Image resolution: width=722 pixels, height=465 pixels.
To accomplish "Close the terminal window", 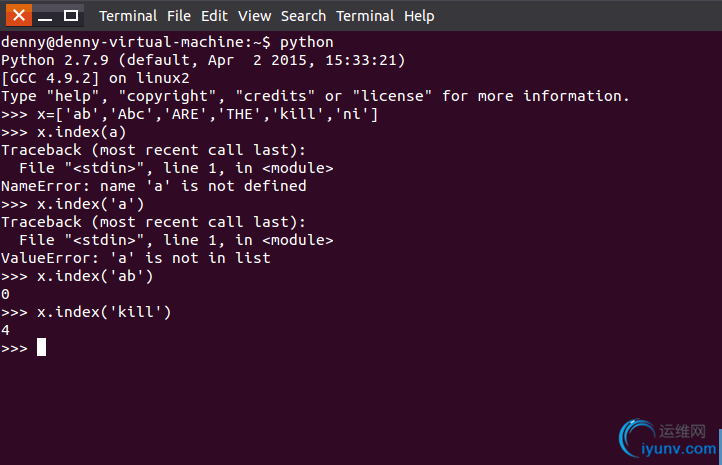I will [19, 15].
